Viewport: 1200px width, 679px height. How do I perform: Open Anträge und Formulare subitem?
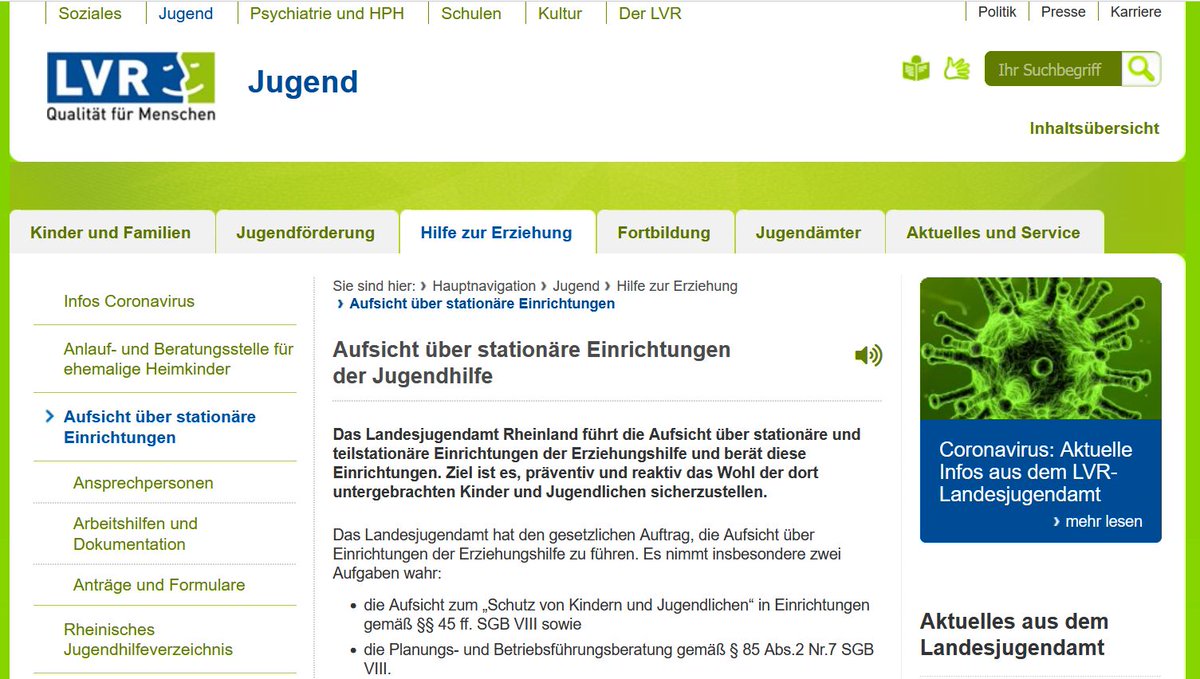coord(159,585)
